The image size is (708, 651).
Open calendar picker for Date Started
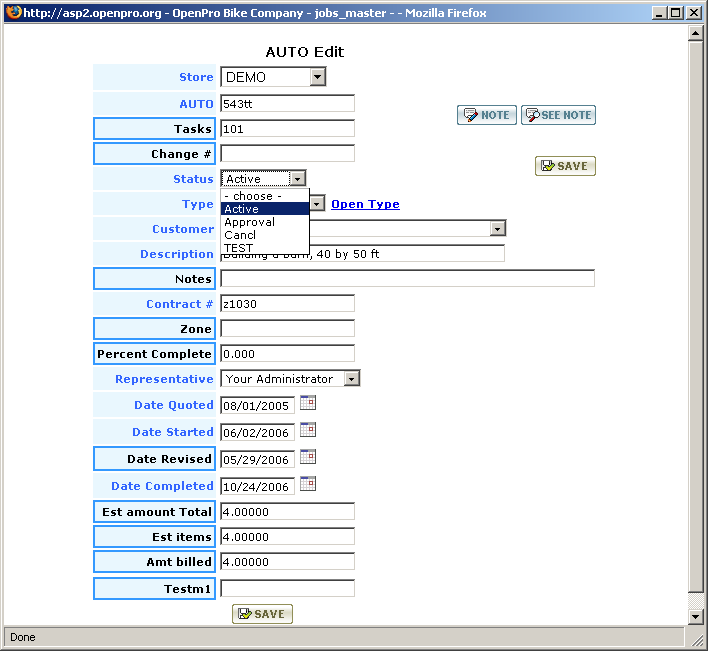[x=308, y=431]
